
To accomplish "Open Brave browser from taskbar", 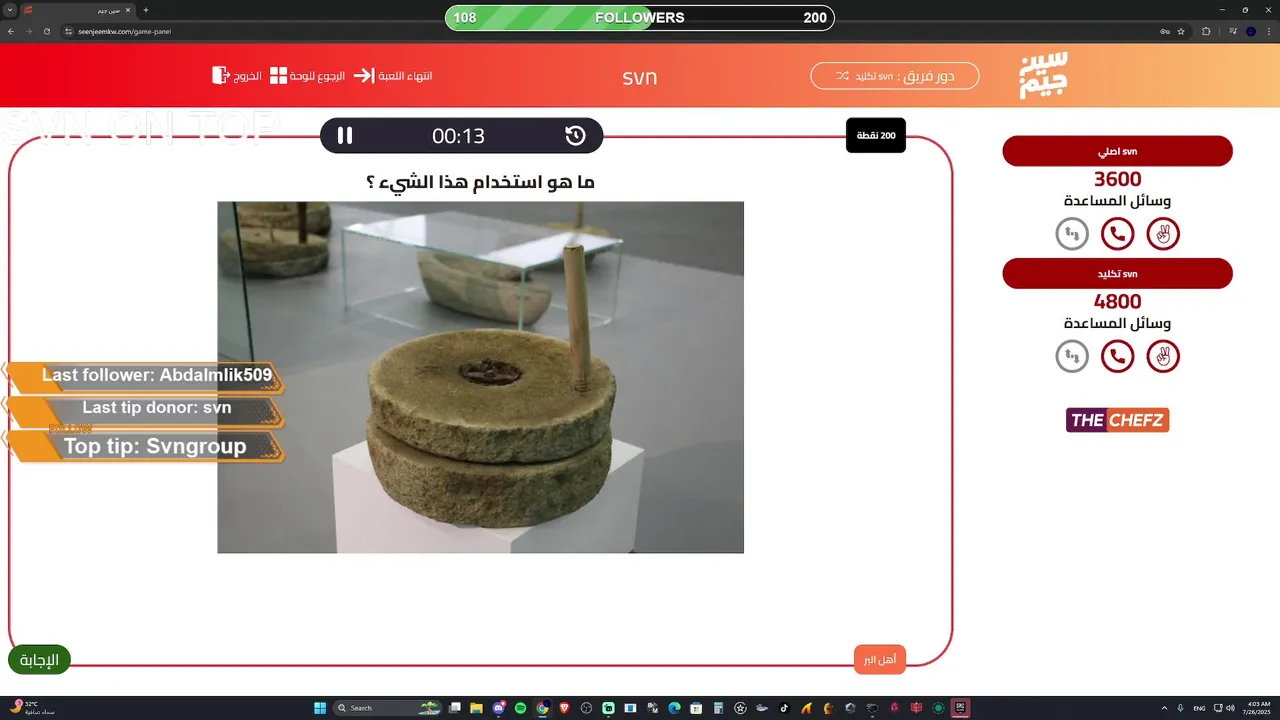I will click(565, 708).
